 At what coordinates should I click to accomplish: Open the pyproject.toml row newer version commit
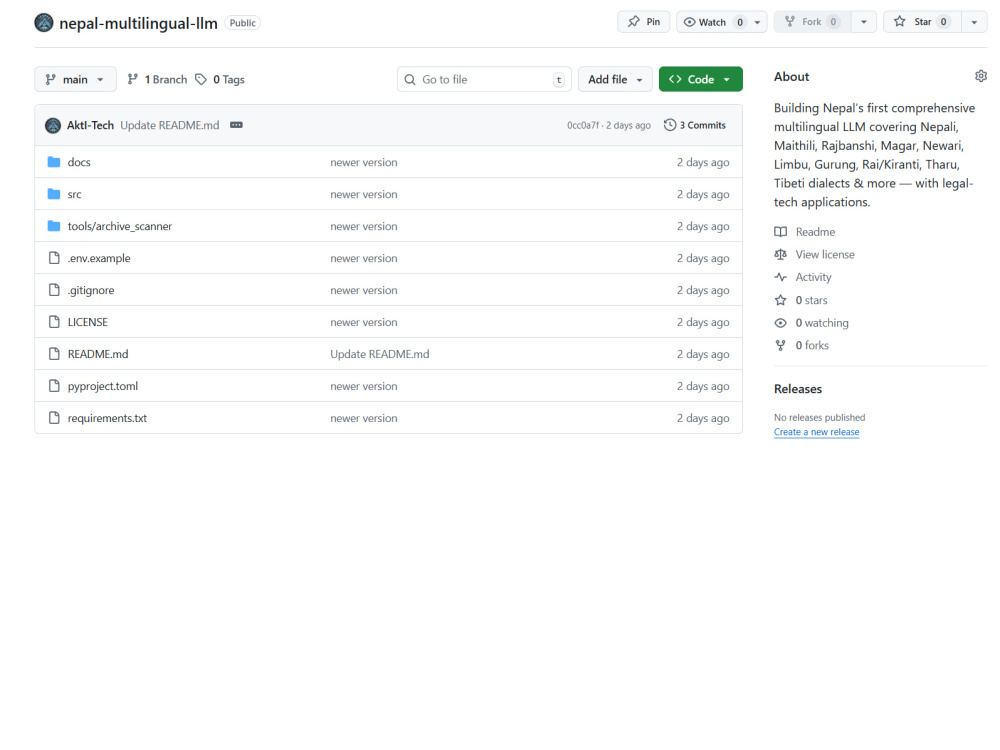point(364,386)
